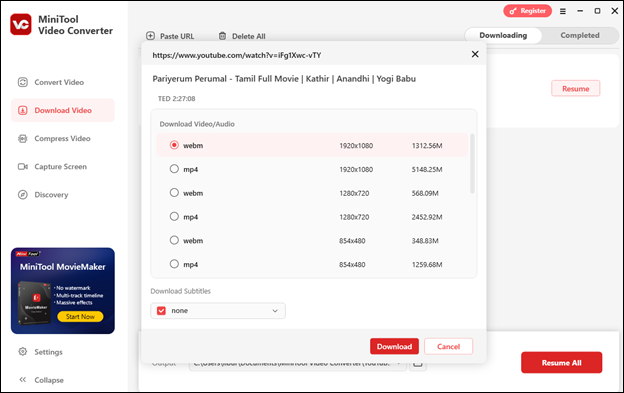The height and width of the screenshot is (393, 624).
Task: Click the Capture Screen camera icon
Action: [23, 166]
